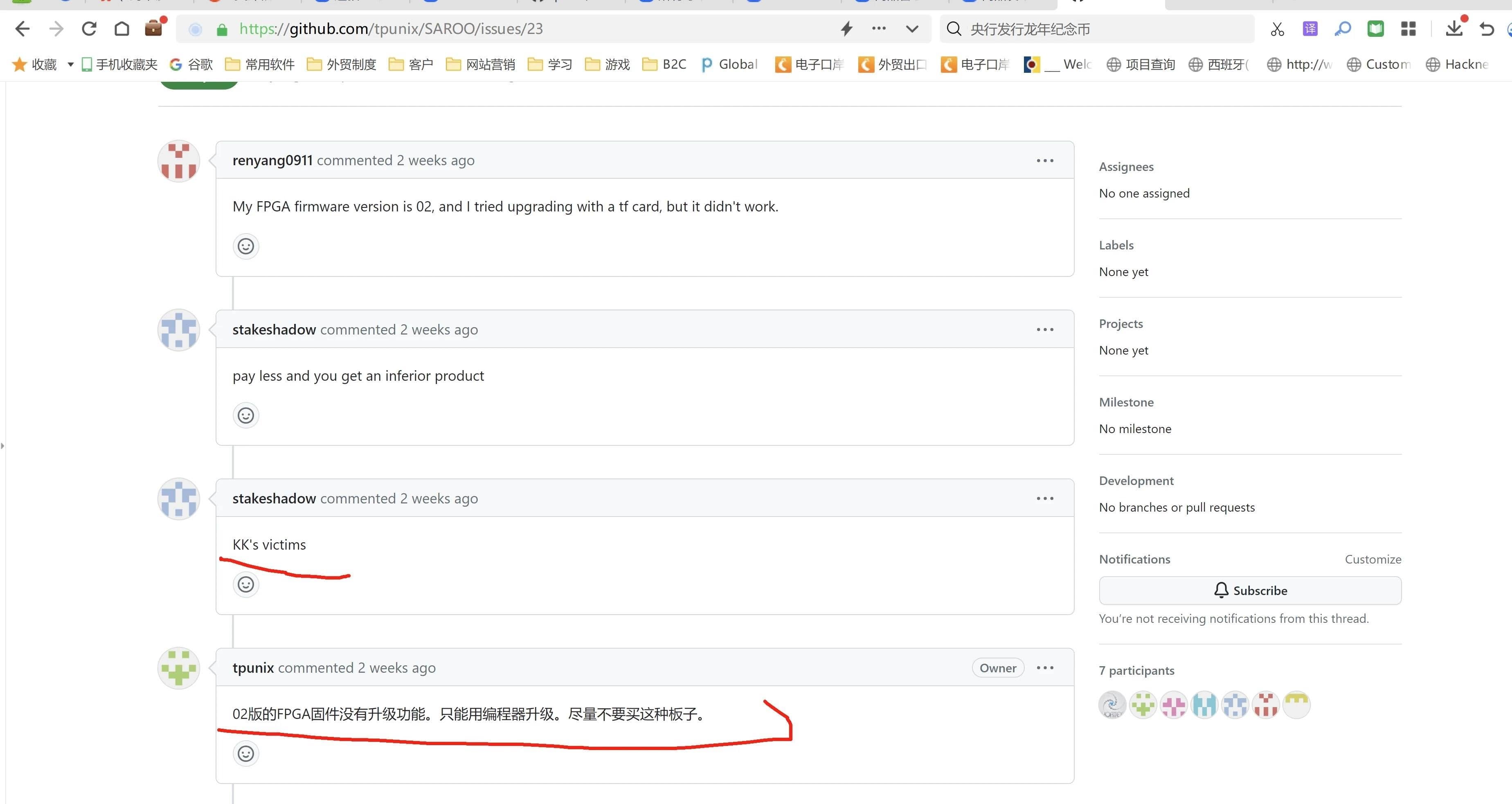Click the scissors screenshot tool icon
1512x804 pixels.
[x=1277, y=29]
